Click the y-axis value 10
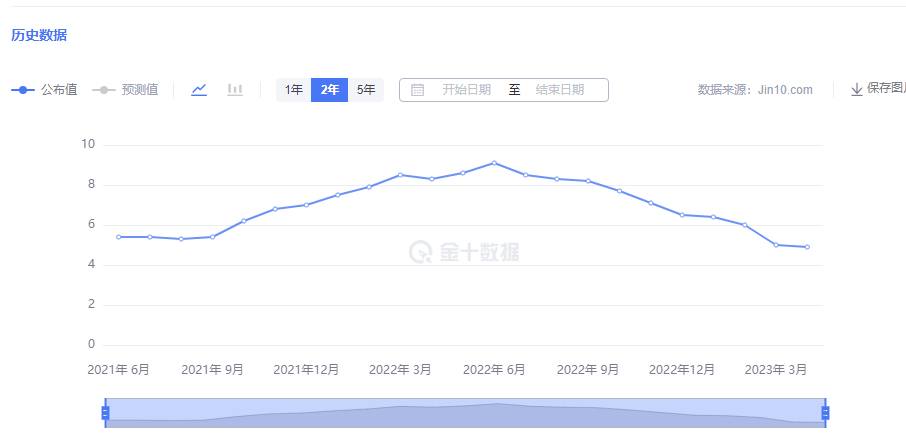906x441 pixels. click(x=88, y=144)
